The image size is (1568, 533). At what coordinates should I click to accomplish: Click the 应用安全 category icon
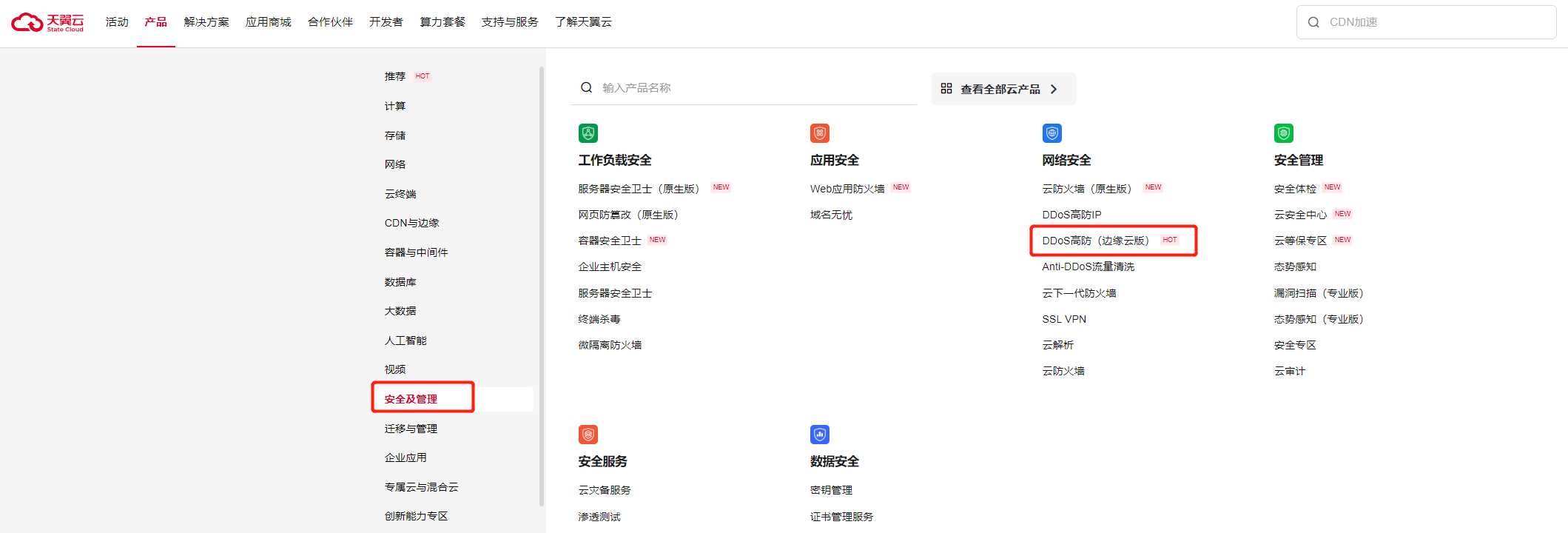820,133
